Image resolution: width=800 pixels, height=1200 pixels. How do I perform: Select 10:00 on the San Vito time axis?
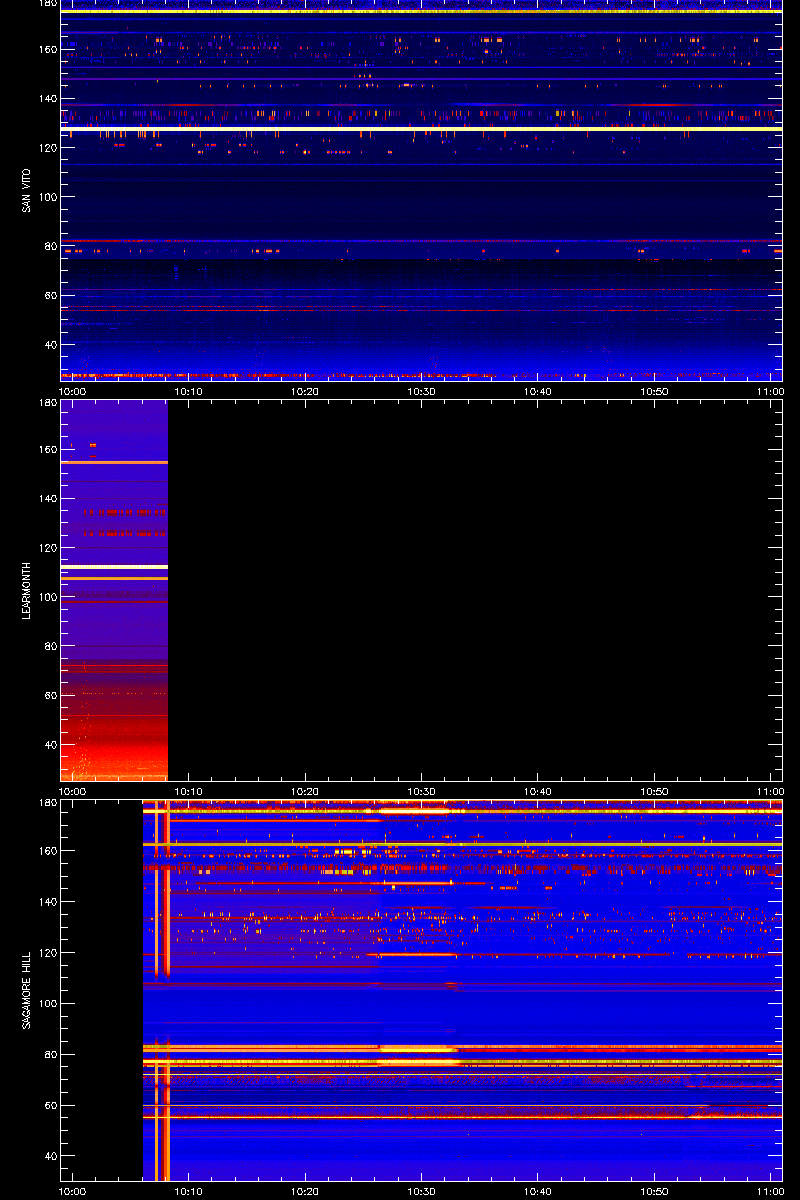(74, 391)
